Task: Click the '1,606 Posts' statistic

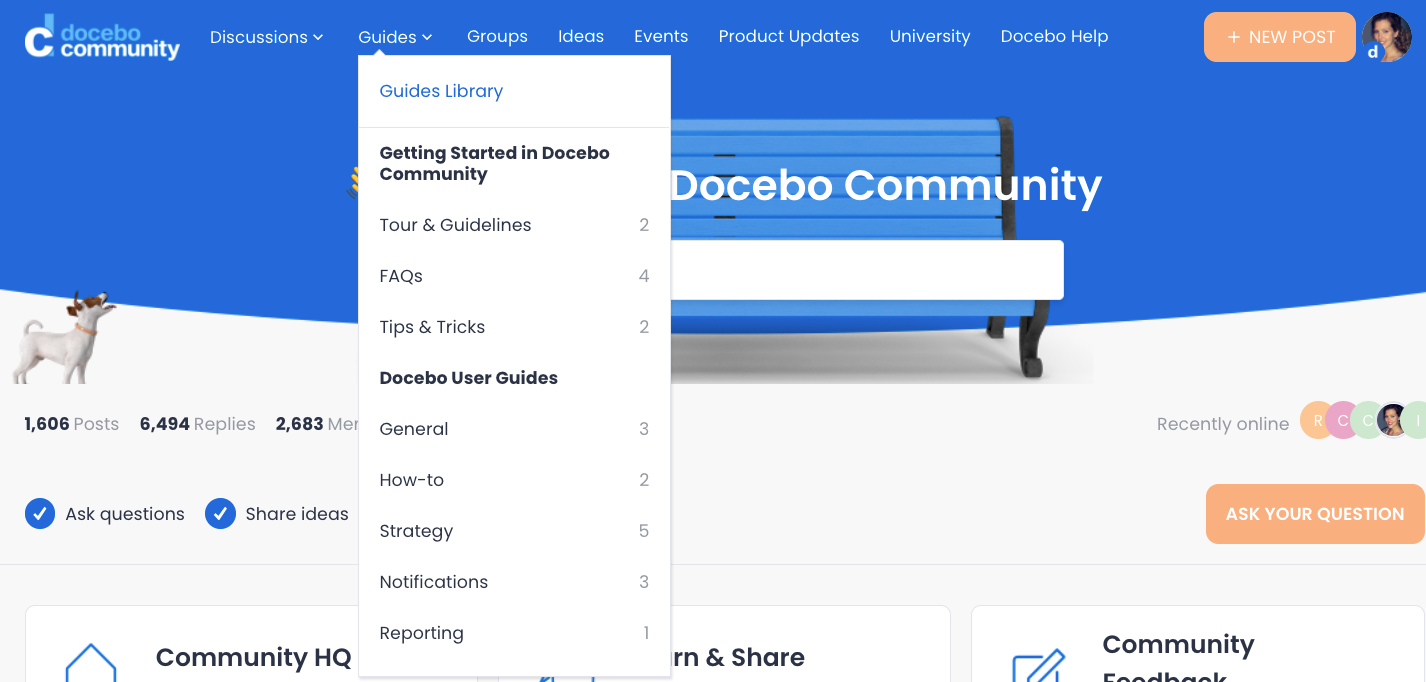Action: [x=72, y=424]
